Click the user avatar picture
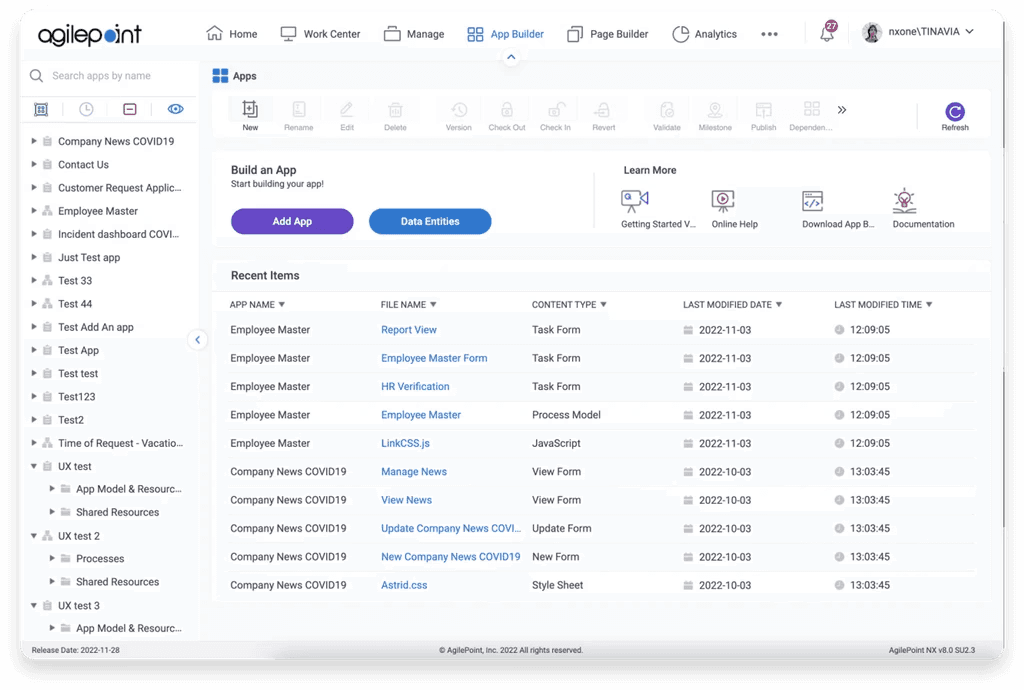 point(872,32)
